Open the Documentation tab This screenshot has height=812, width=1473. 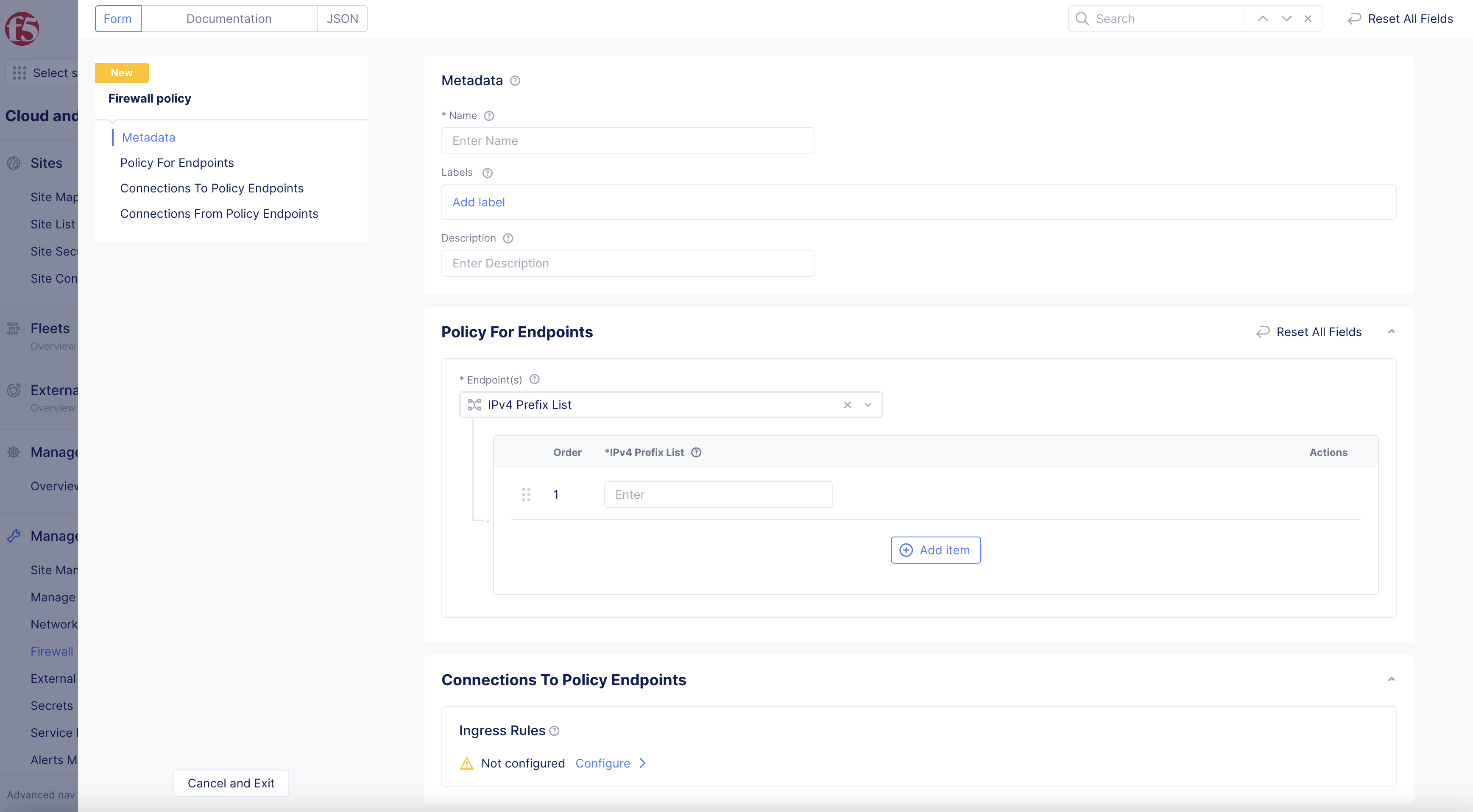[x=229, y=18]
